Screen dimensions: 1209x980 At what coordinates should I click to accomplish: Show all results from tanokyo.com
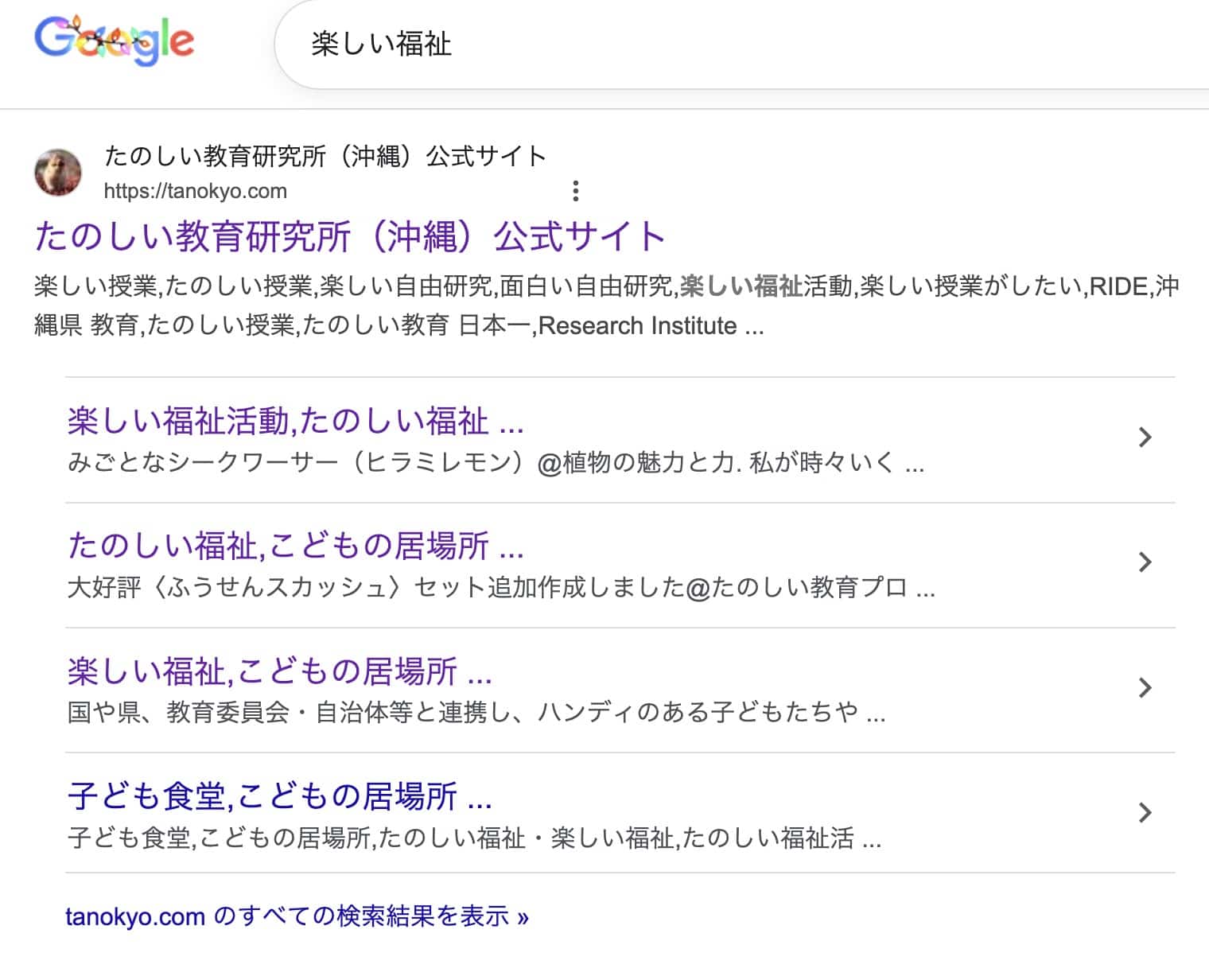point(297,916)
